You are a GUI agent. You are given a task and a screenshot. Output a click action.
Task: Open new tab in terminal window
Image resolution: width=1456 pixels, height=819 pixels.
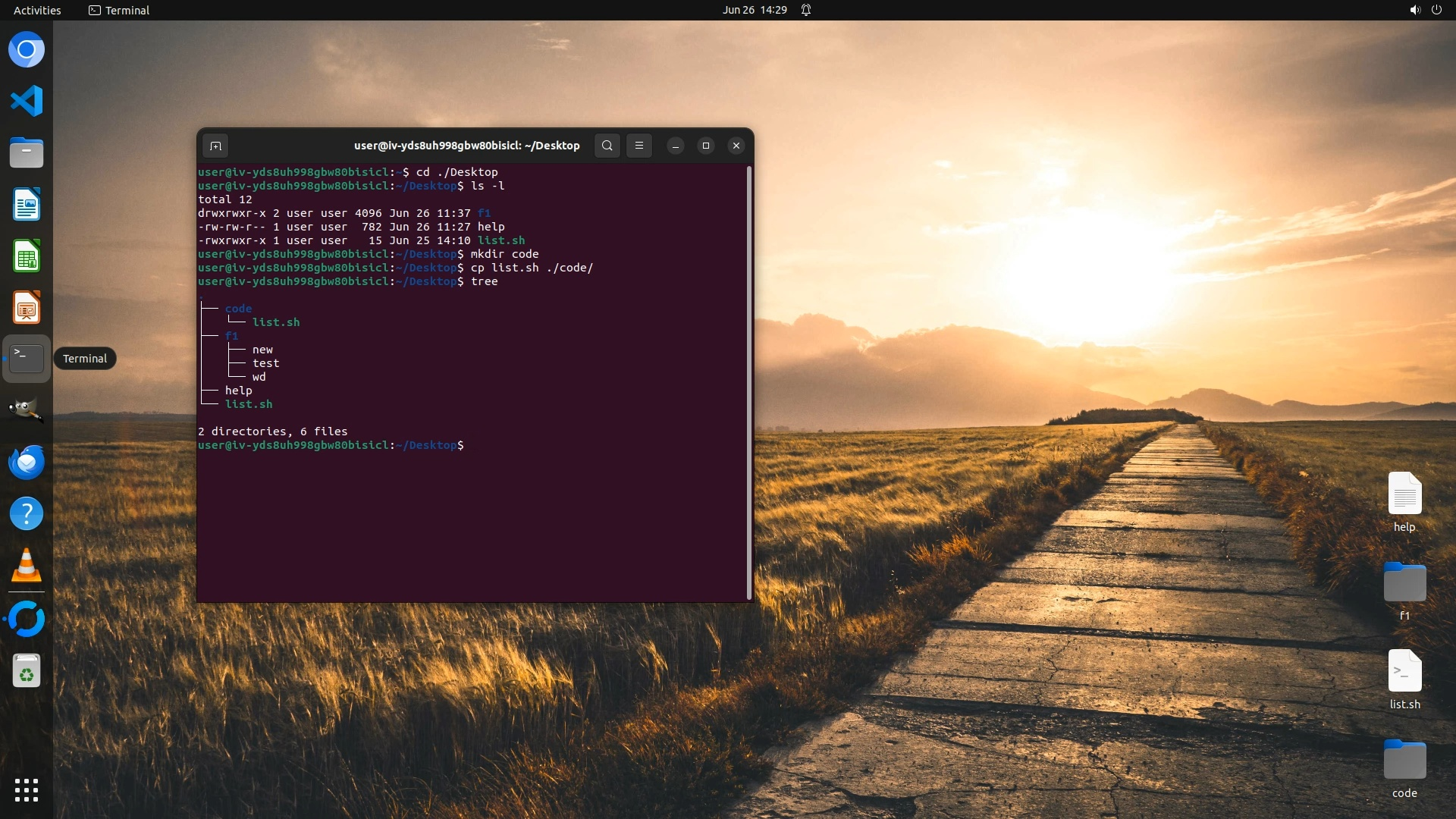215,146
